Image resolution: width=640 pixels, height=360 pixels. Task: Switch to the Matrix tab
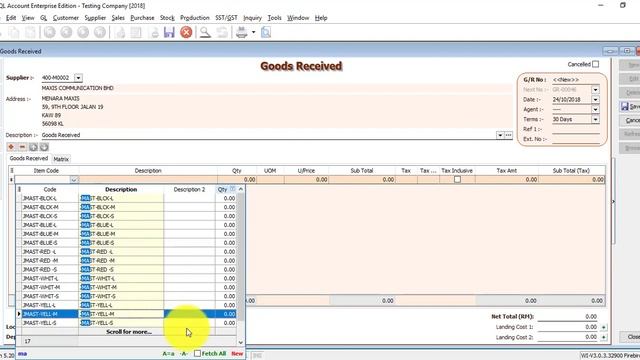click(x=61, y=159)
